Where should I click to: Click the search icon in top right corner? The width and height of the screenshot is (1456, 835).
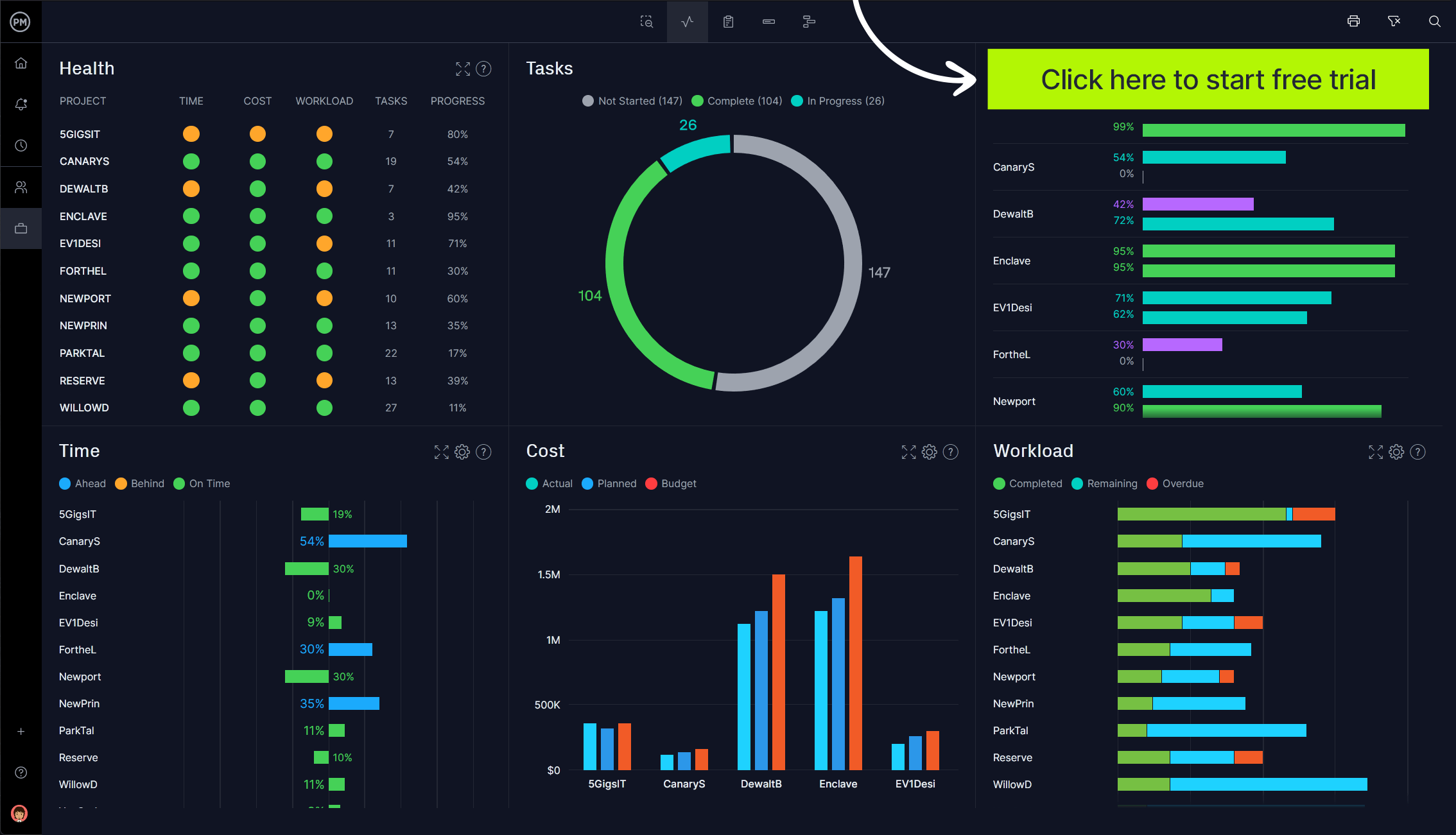coord(1434,21)
